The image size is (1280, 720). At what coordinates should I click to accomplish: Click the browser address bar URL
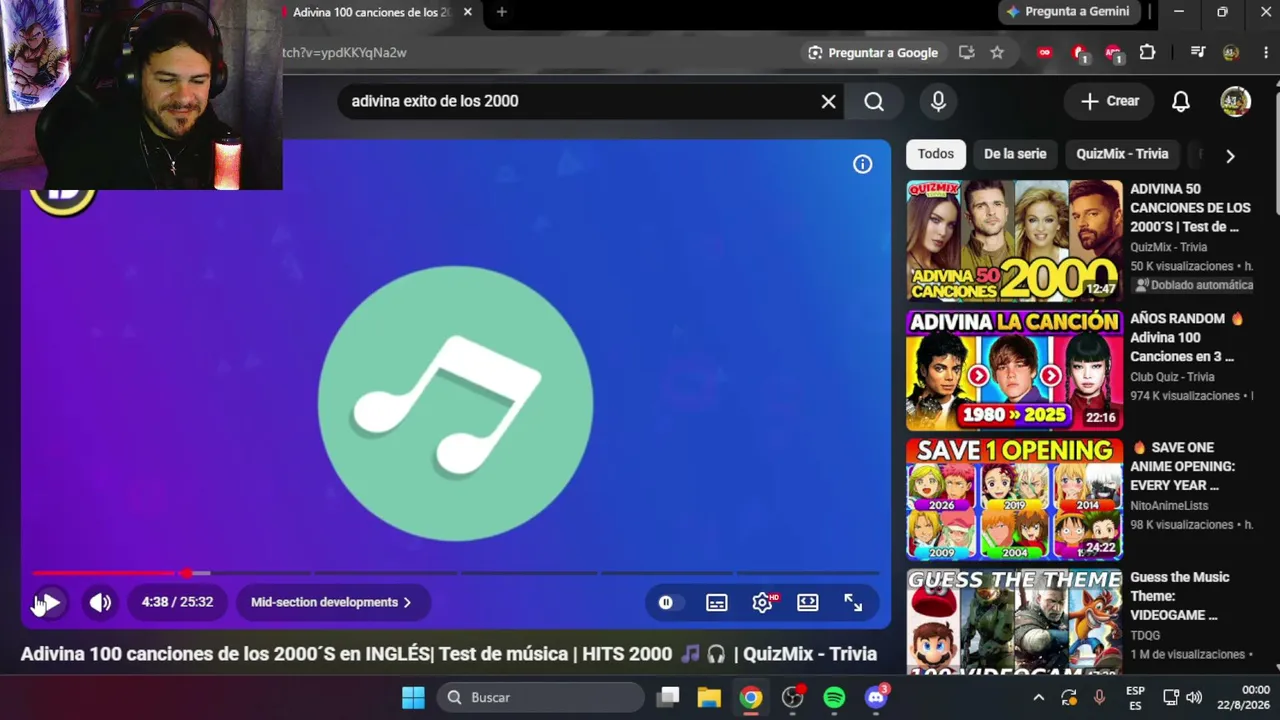[344, 53]
